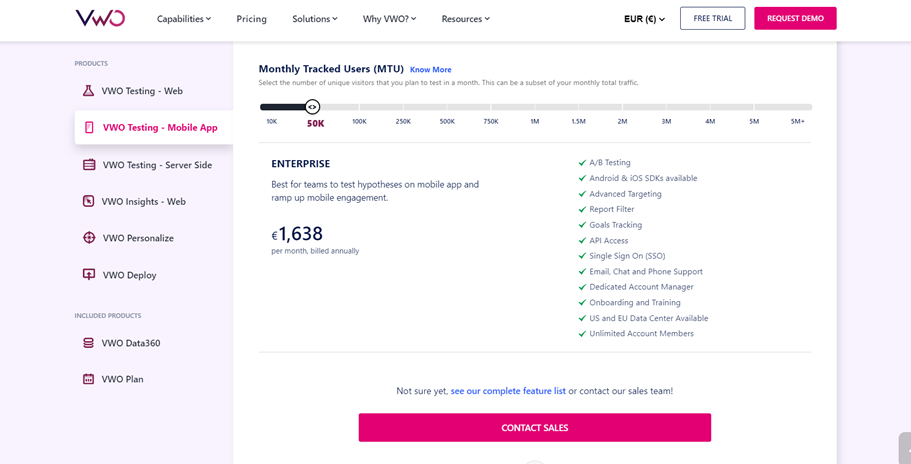
Task: Set MTU slider to 250K mark
Action: coord(403,107)
